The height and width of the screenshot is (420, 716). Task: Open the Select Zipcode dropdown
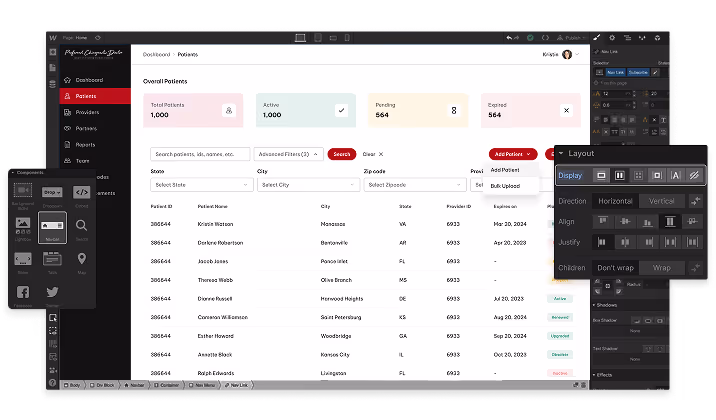coord(415,185)
